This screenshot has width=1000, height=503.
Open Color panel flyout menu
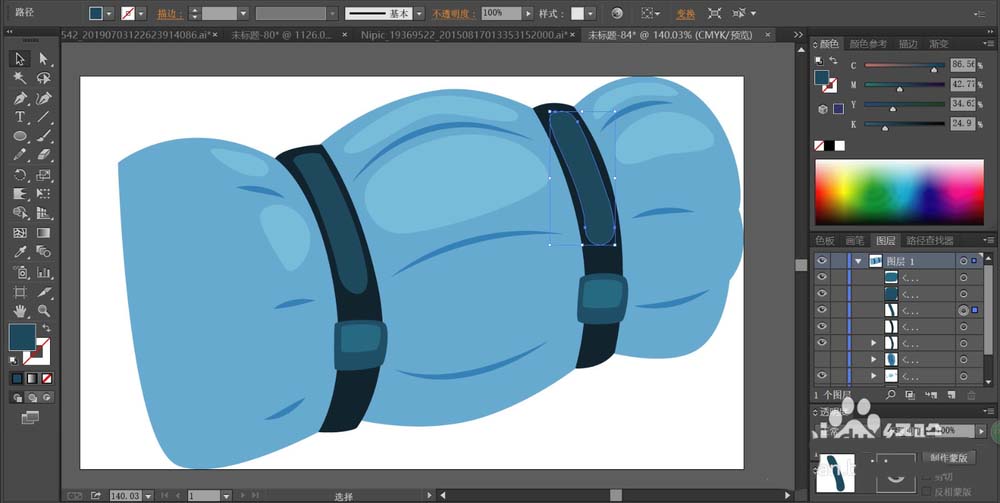[x=989, y=44]
